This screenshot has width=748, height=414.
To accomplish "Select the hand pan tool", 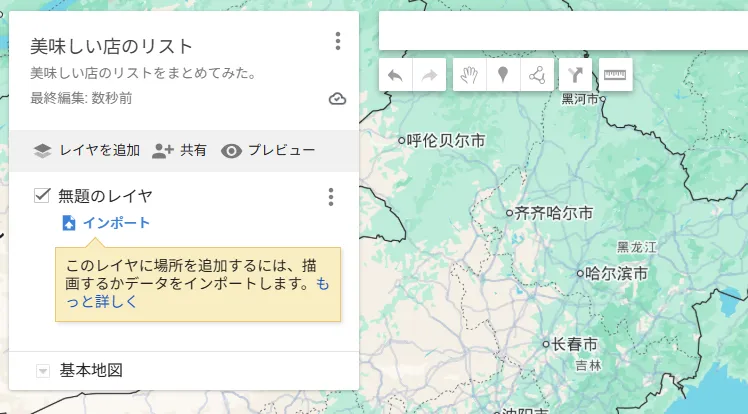I will tap(470, 75).
